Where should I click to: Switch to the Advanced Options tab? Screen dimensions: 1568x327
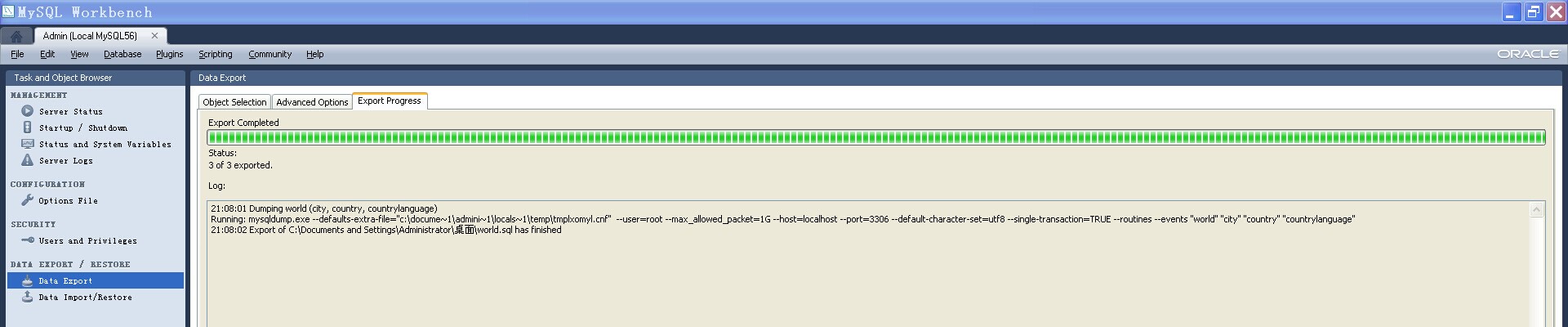tap(312, 102)
